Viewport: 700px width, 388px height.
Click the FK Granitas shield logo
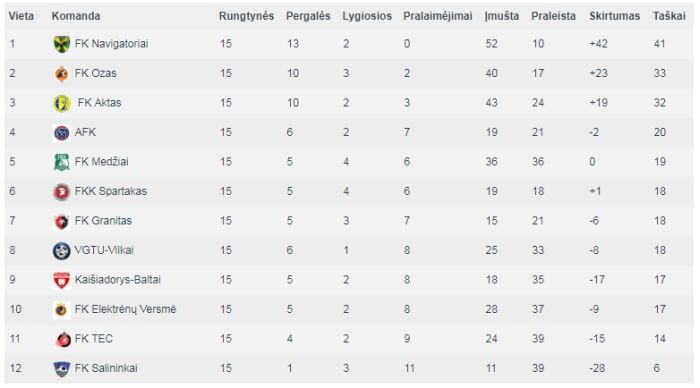pos(62,221)
